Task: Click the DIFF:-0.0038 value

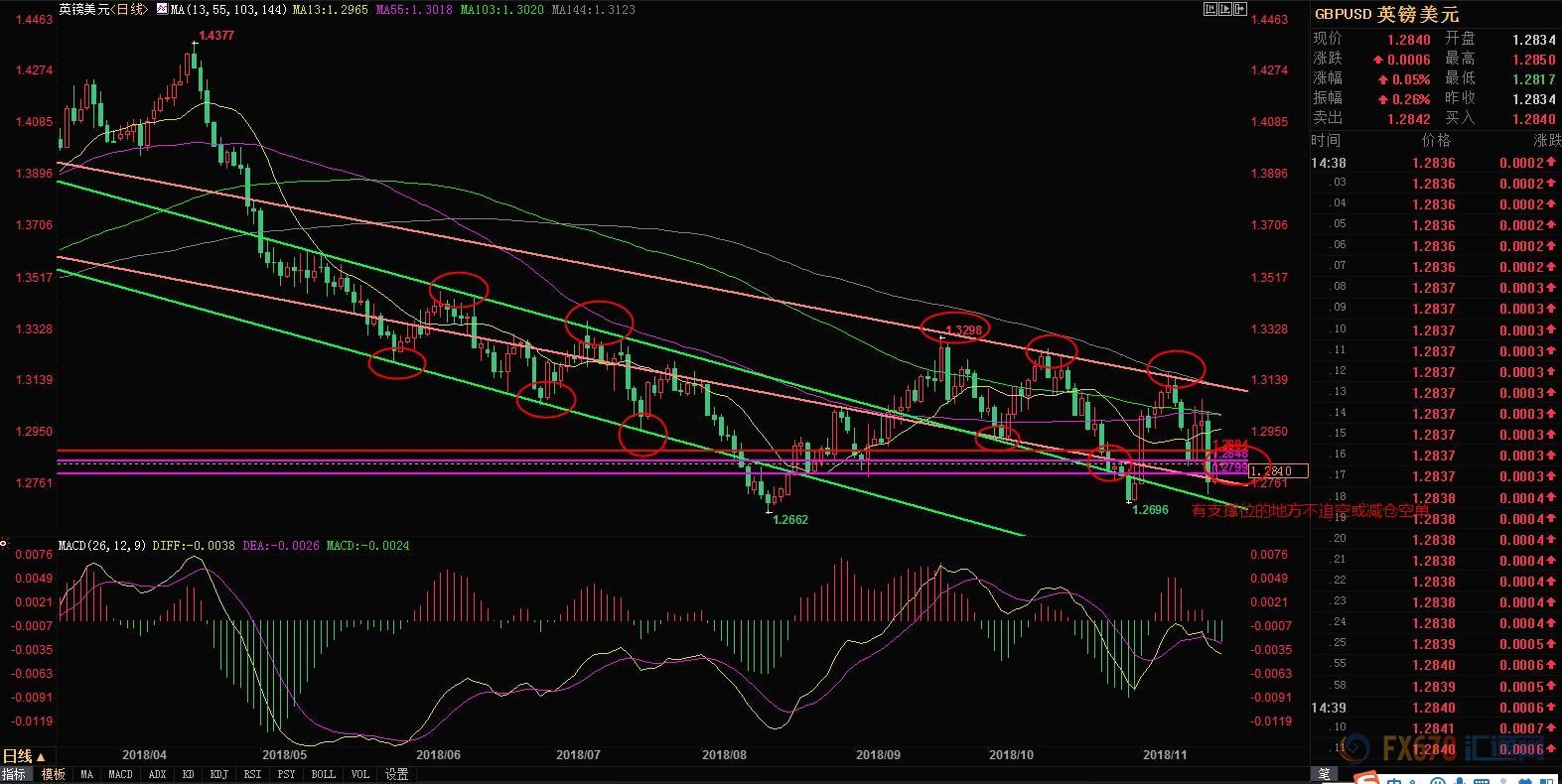Action: point(194,546)
